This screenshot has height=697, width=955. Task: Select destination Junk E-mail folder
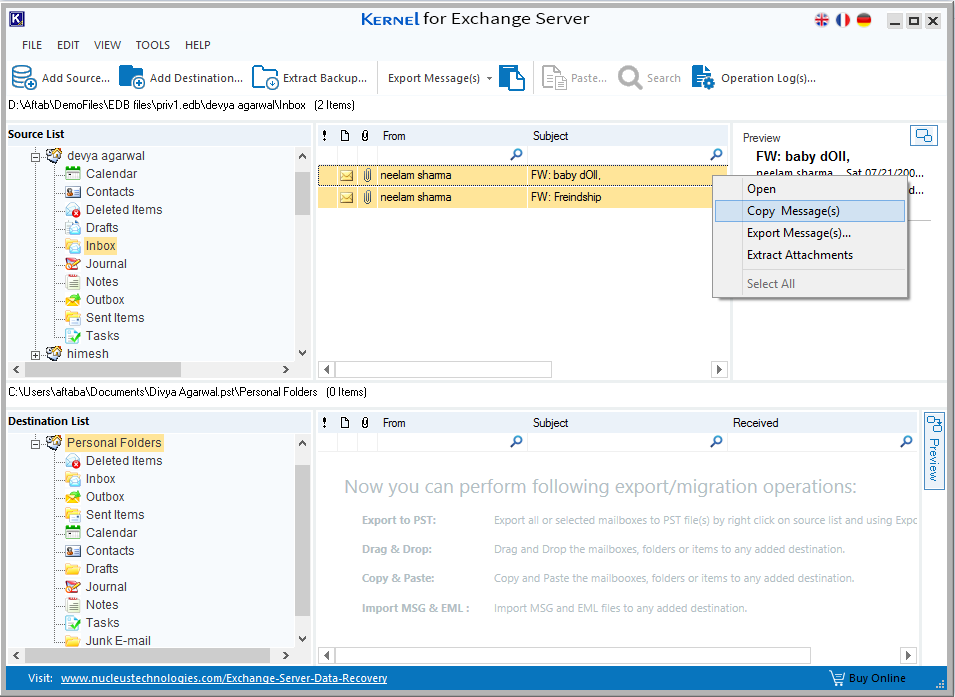point(118,640)
